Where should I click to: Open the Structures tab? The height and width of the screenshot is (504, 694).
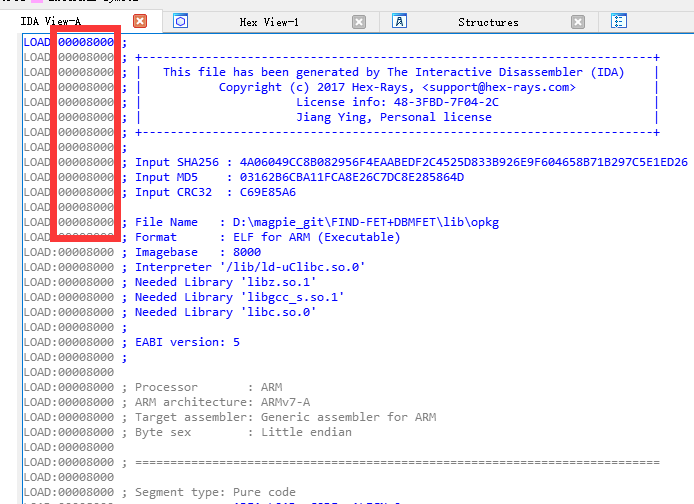click(488, 22)
